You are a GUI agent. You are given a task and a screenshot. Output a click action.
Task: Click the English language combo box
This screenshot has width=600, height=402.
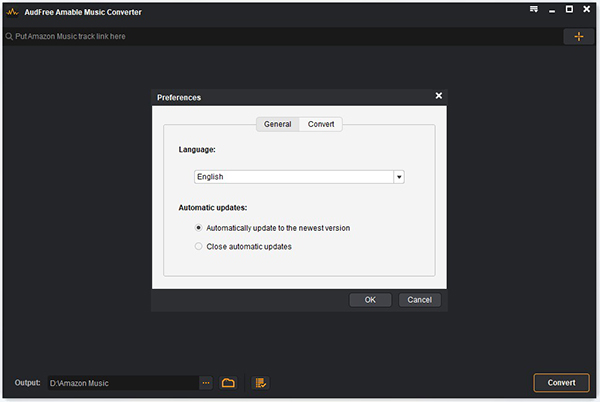(x=299, y=177)
